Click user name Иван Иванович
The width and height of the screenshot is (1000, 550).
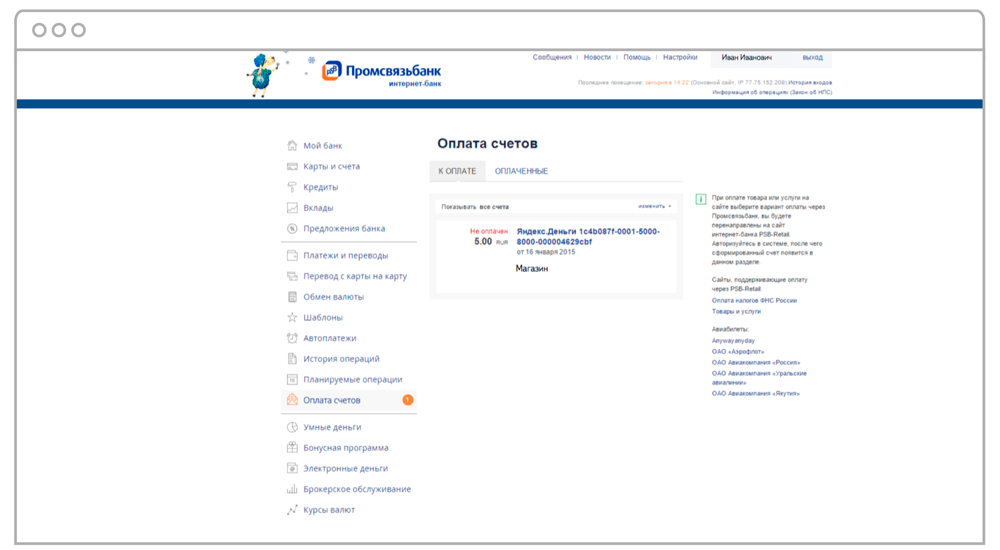(x=746, y=57)
